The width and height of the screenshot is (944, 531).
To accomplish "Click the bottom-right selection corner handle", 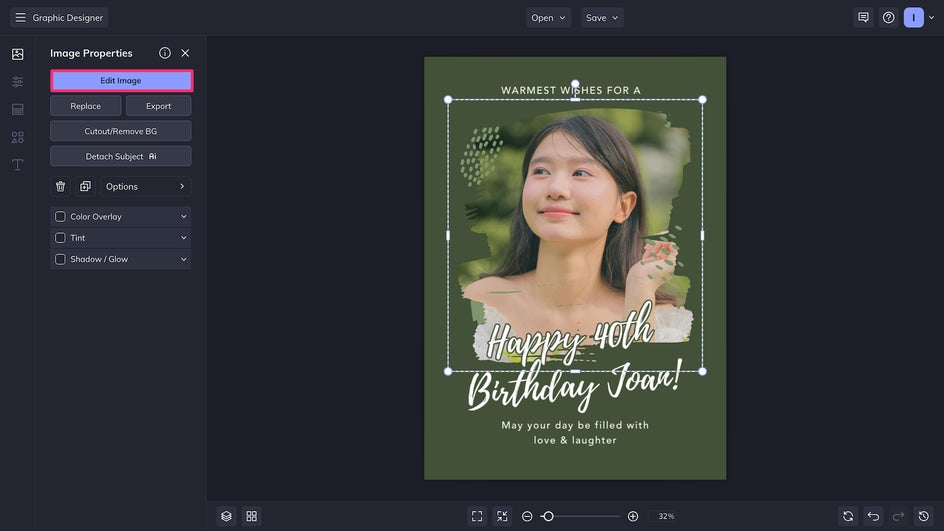I will [702, 371].
